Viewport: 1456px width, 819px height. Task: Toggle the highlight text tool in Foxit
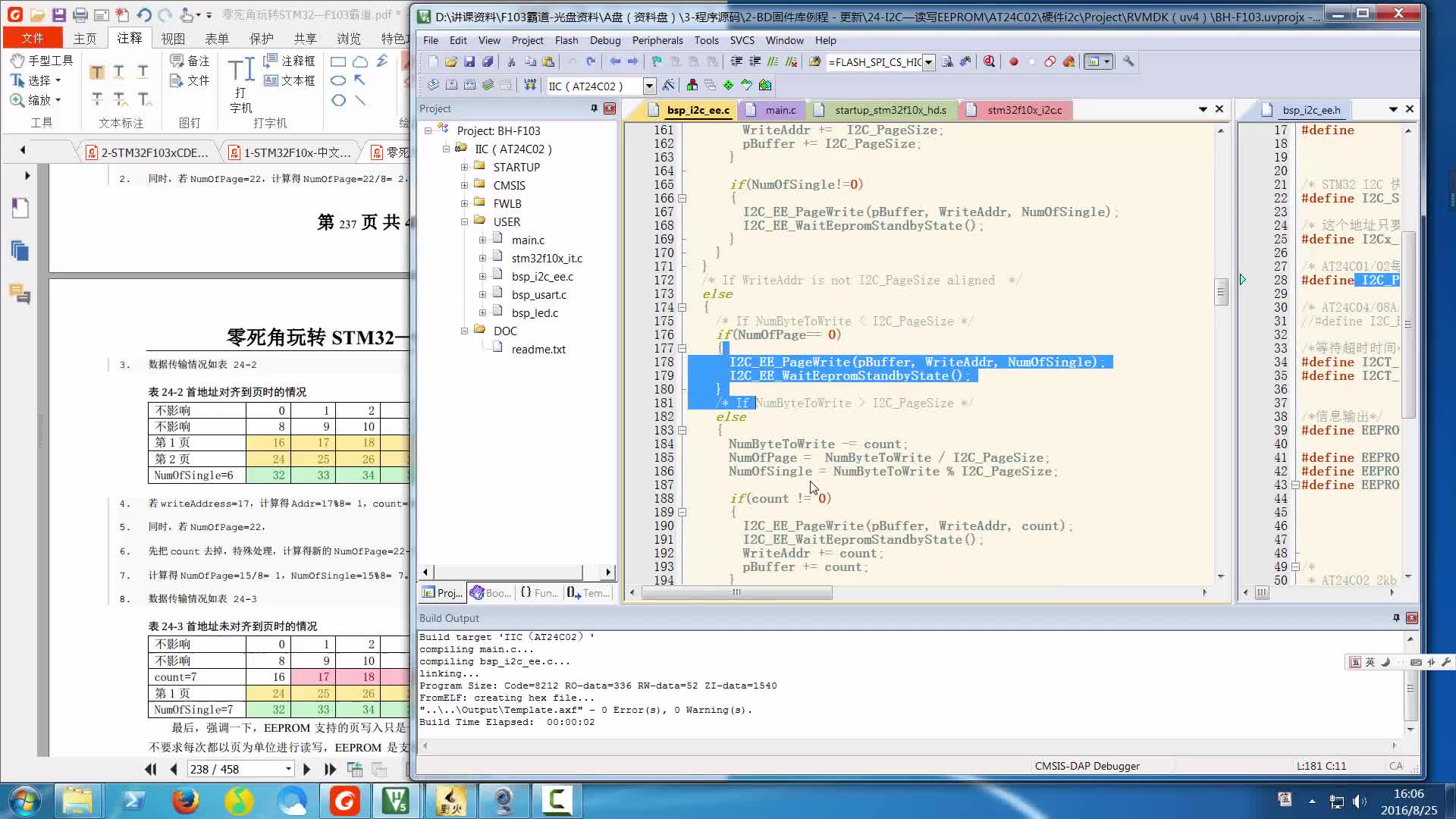pyautogui.click(x=96, y=73)
